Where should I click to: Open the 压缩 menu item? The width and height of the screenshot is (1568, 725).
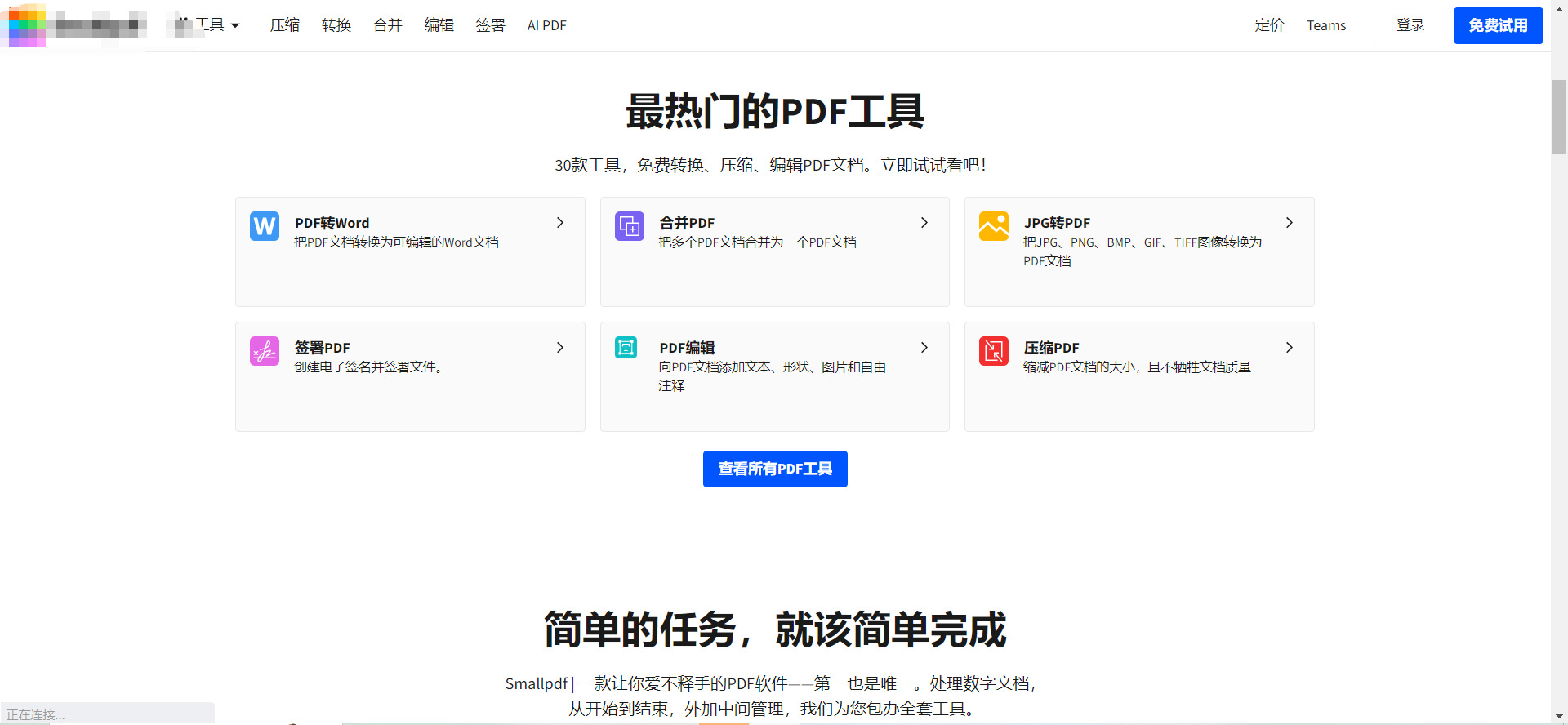[x=285, y=25]
